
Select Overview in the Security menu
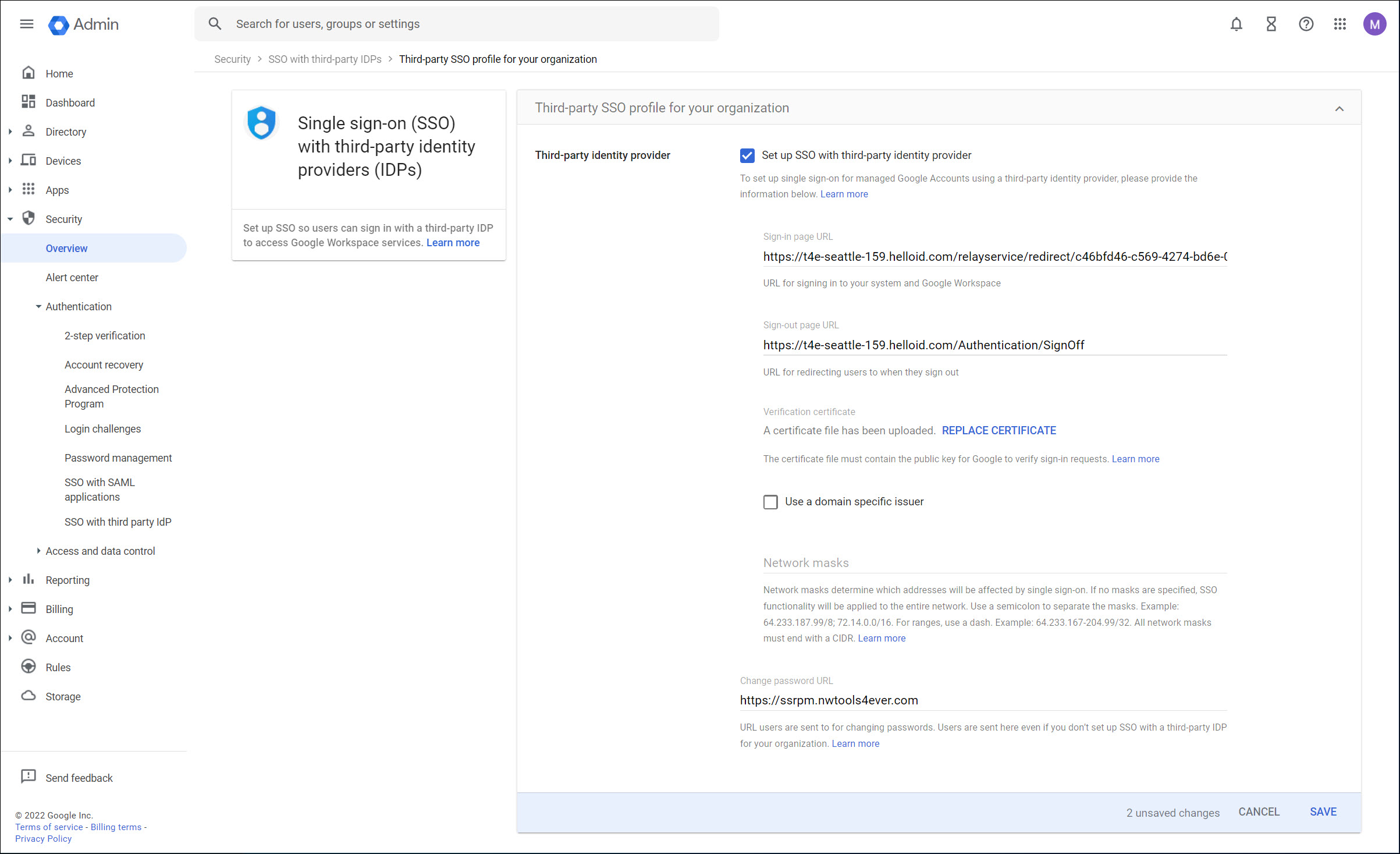point(94,248)
